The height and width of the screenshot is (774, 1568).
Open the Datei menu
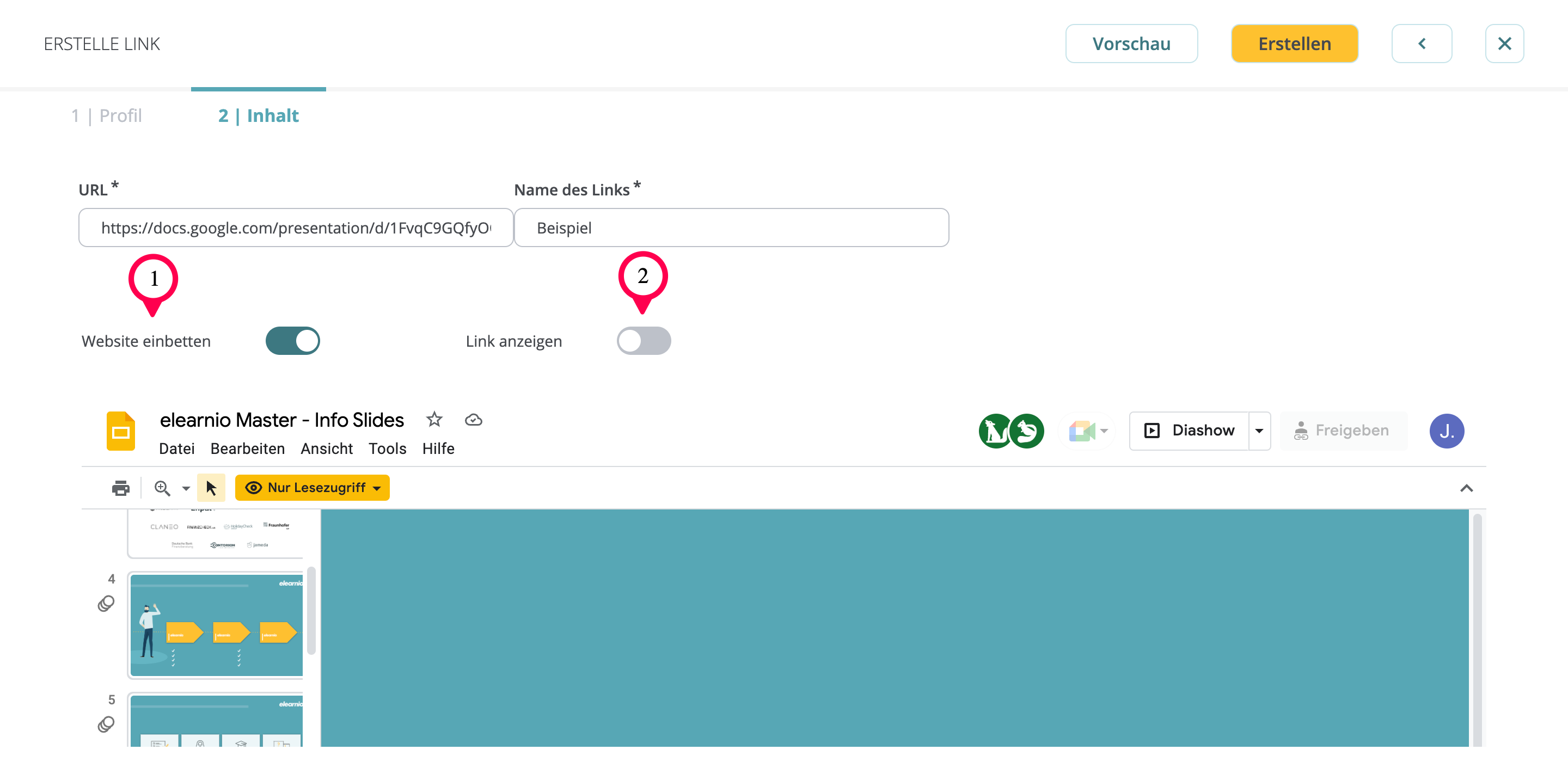(x=176, y=449)
